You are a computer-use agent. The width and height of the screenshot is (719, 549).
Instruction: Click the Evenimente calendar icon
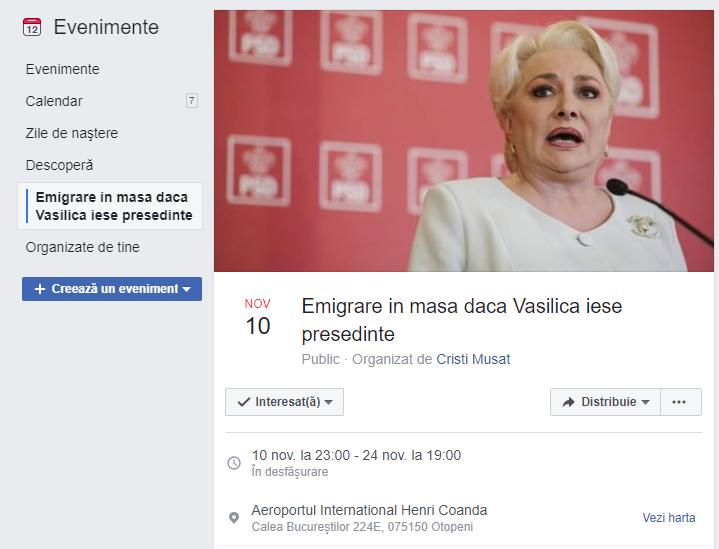pos(32,27)
